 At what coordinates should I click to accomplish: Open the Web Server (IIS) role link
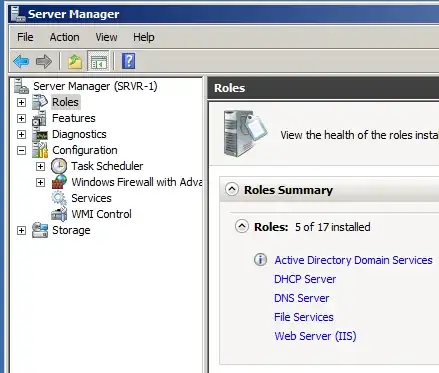[315, 336]
